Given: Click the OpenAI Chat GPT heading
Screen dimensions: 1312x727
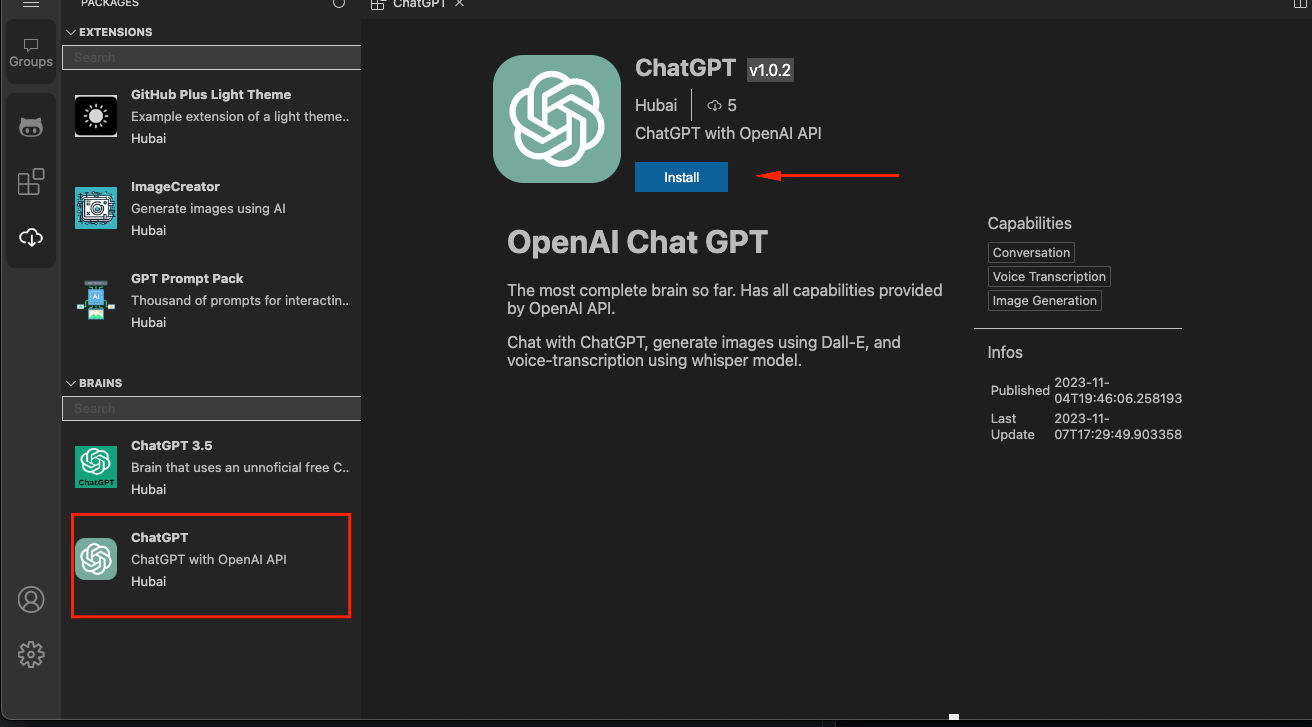Looking at the screenshot, I should pos(637,242).
